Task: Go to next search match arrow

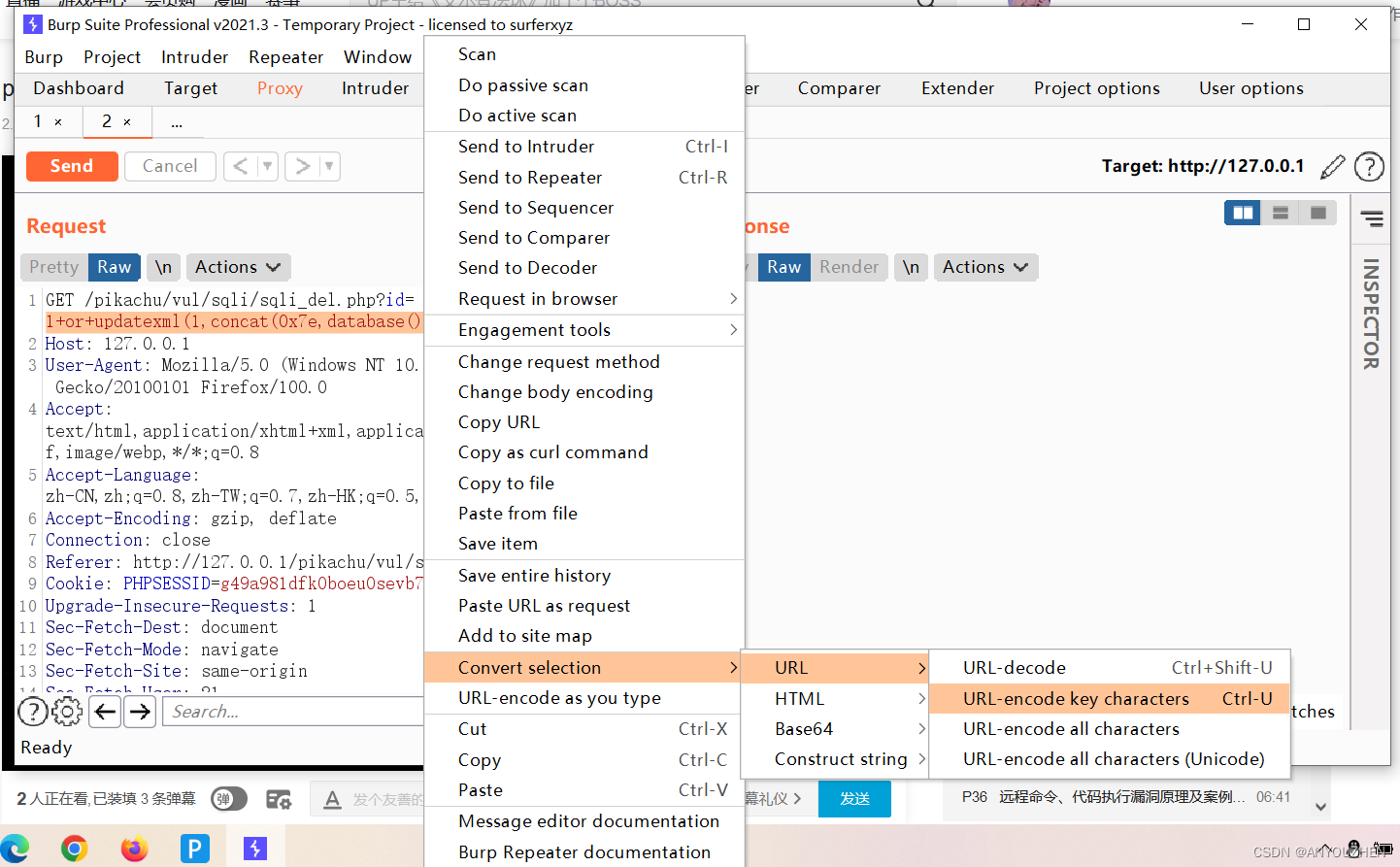Action: [141, 712]
